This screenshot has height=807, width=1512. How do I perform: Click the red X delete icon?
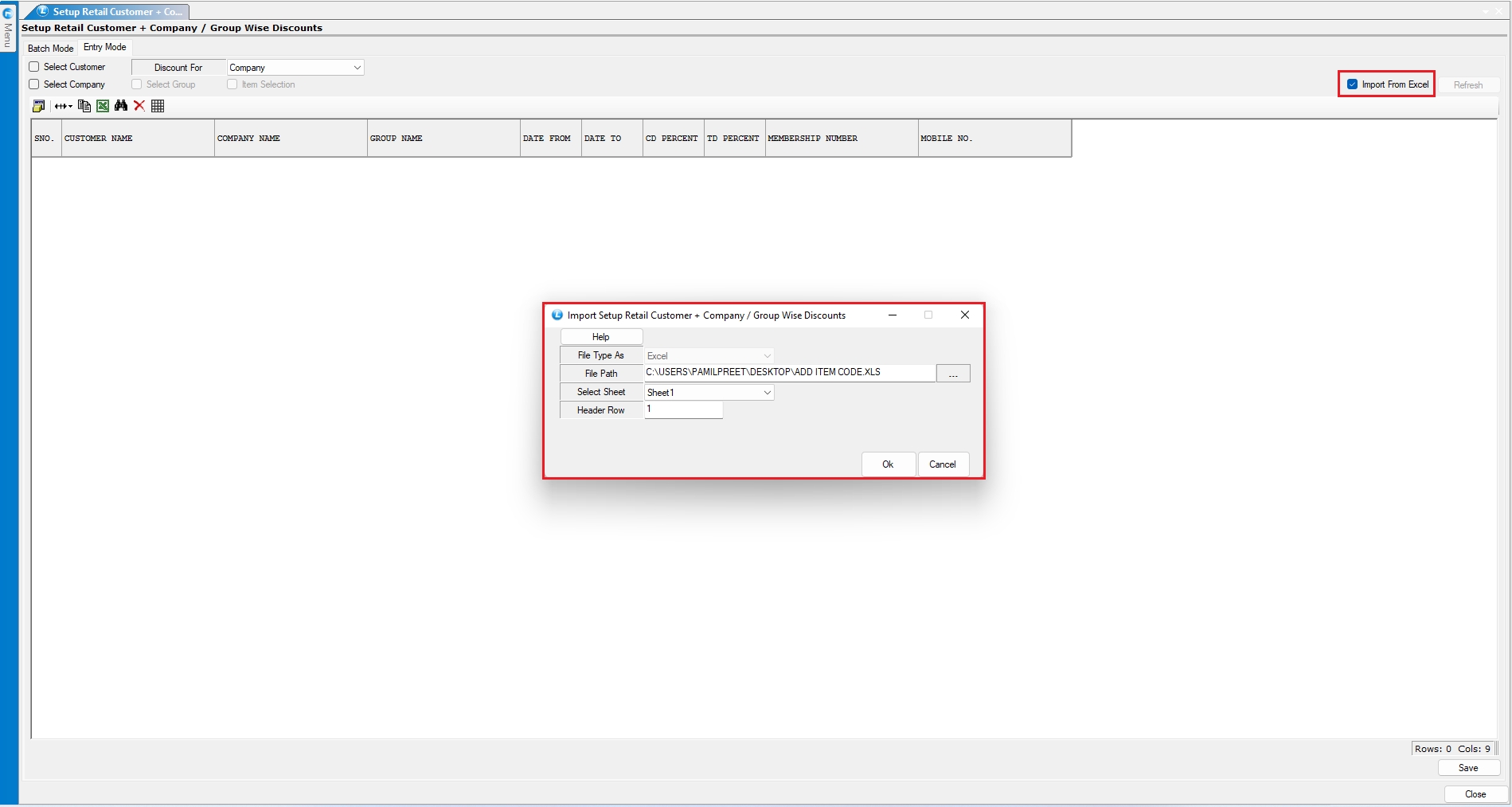139,106
